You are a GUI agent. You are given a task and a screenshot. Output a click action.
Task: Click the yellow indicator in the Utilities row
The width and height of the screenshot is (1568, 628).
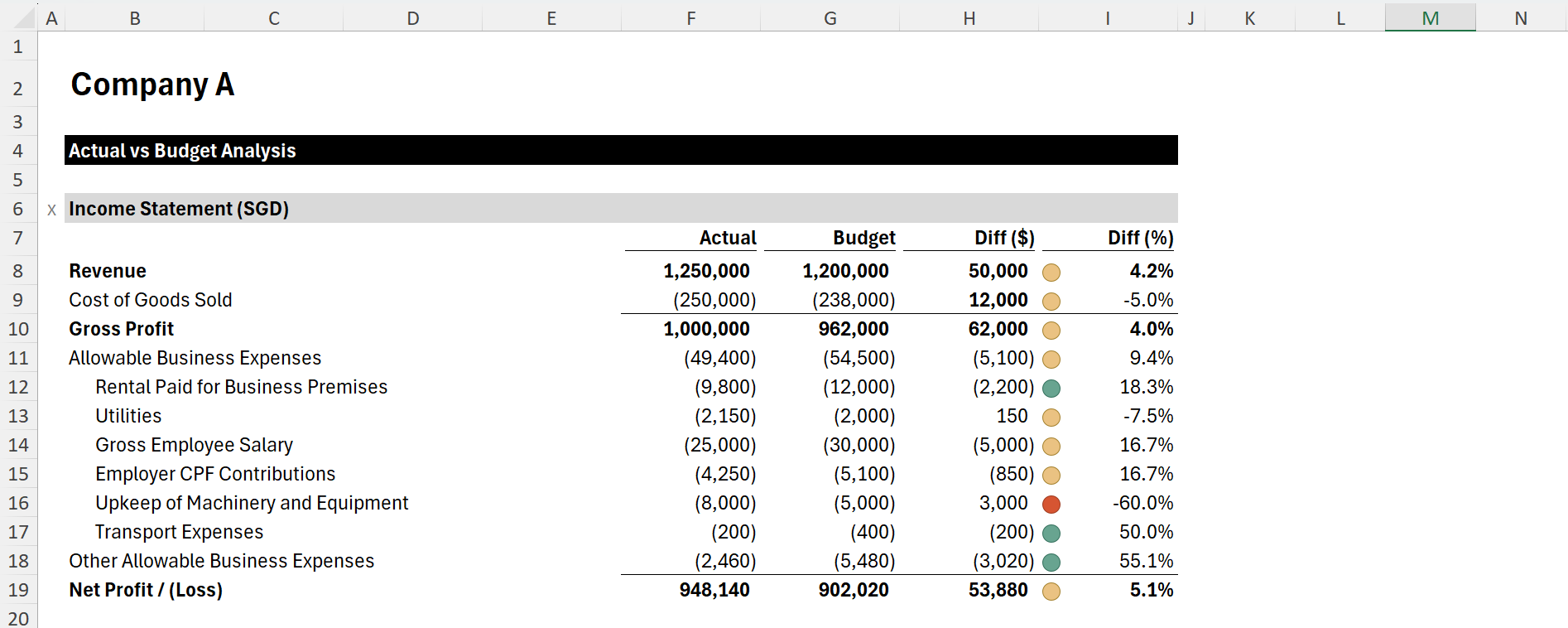click(x=1051, y=418)
